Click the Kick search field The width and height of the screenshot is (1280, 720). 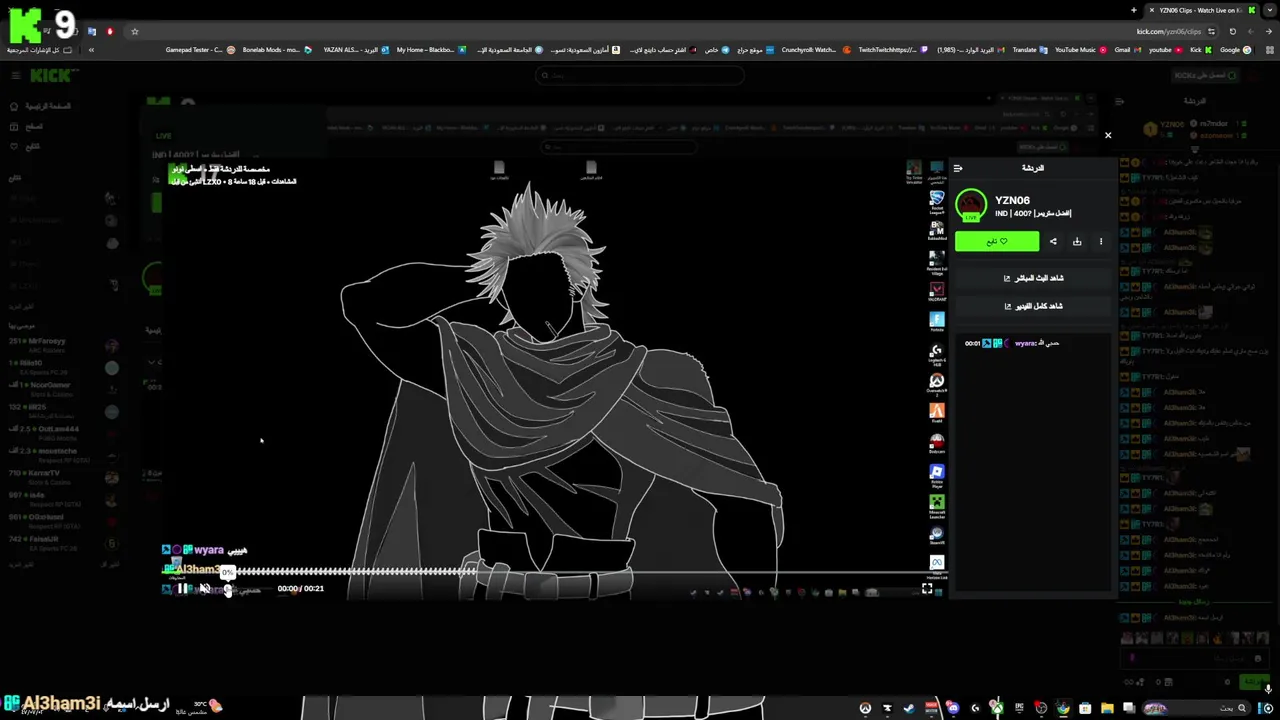pos(640,75)
